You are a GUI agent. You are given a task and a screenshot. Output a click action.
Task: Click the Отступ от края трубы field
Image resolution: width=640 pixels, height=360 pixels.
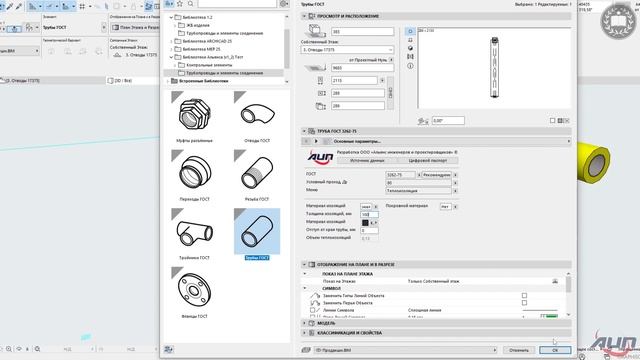(369, 231)
